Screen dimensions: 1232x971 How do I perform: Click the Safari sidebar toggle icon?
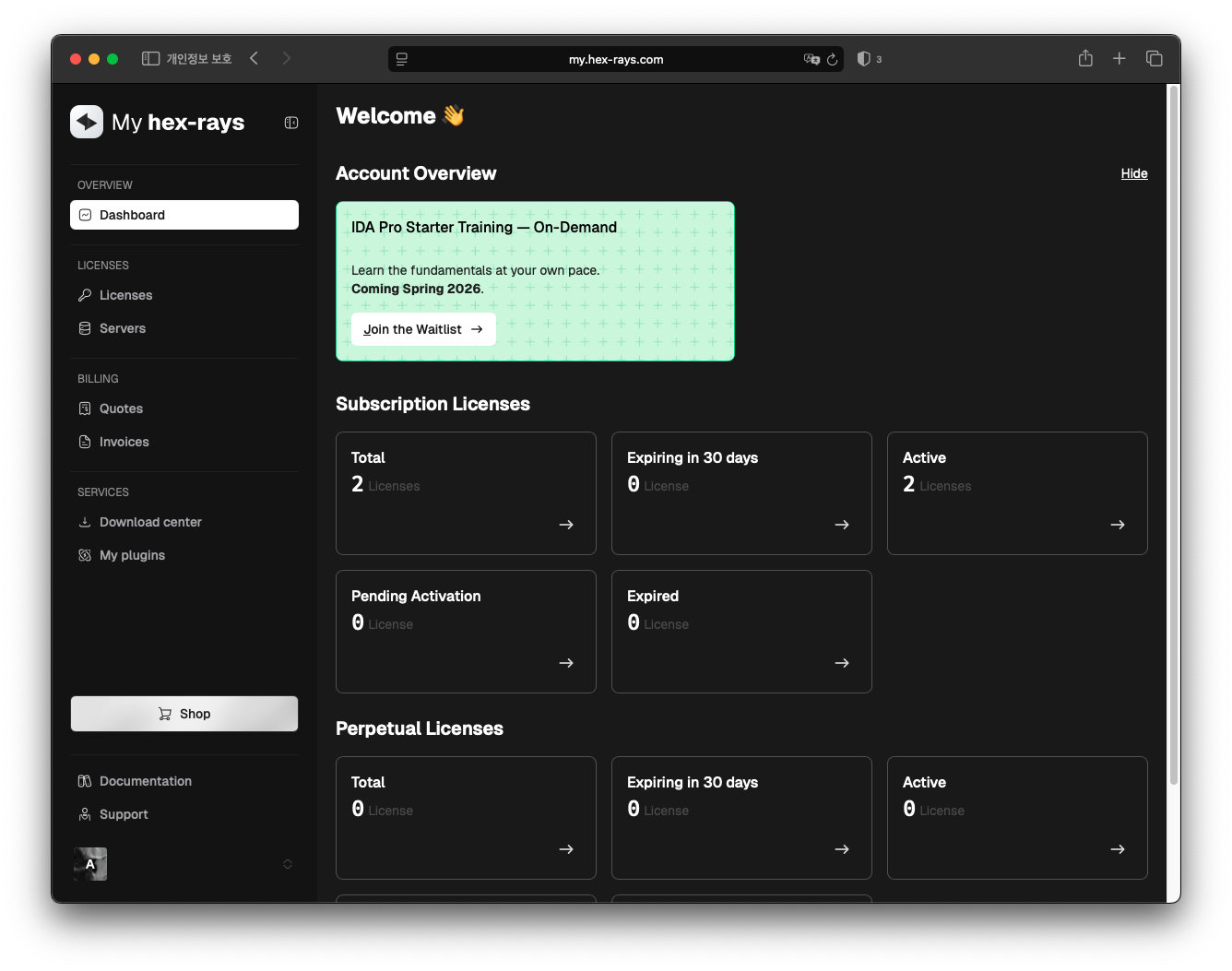tap(150, 59)
